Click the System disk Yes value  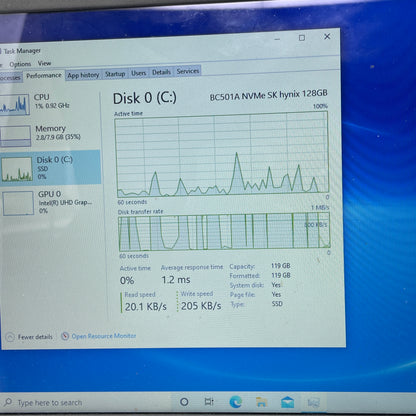276,285
